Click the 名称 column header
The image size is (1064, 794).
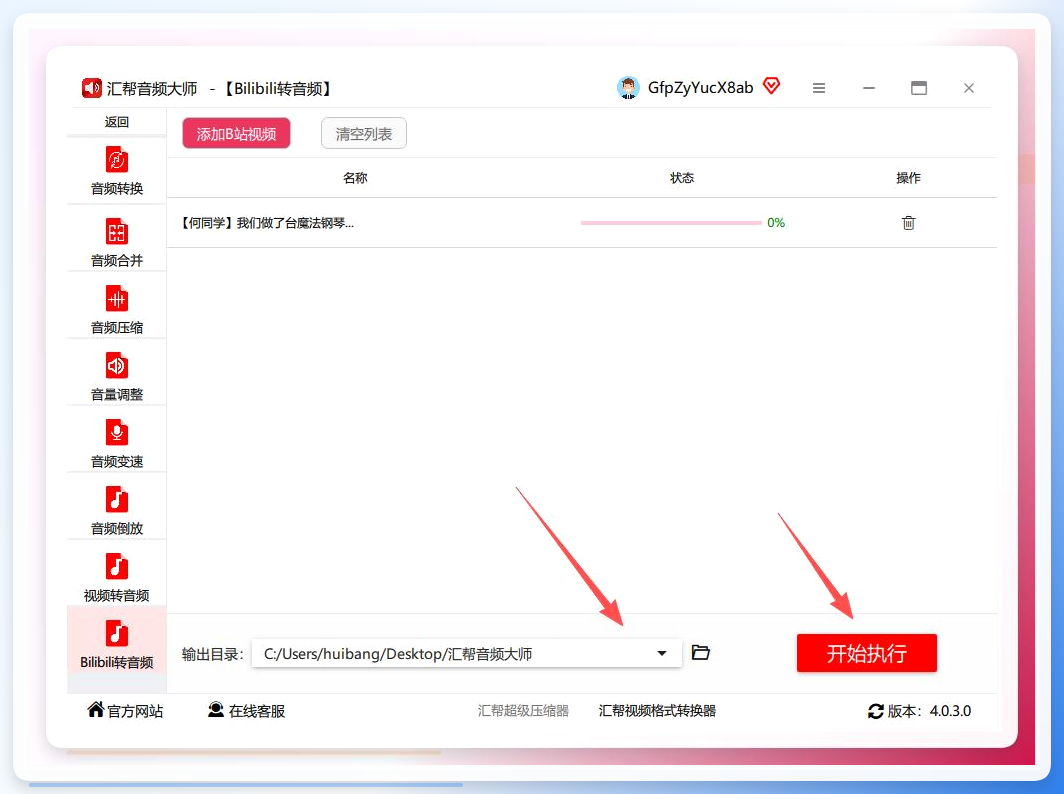pos(355,178)
